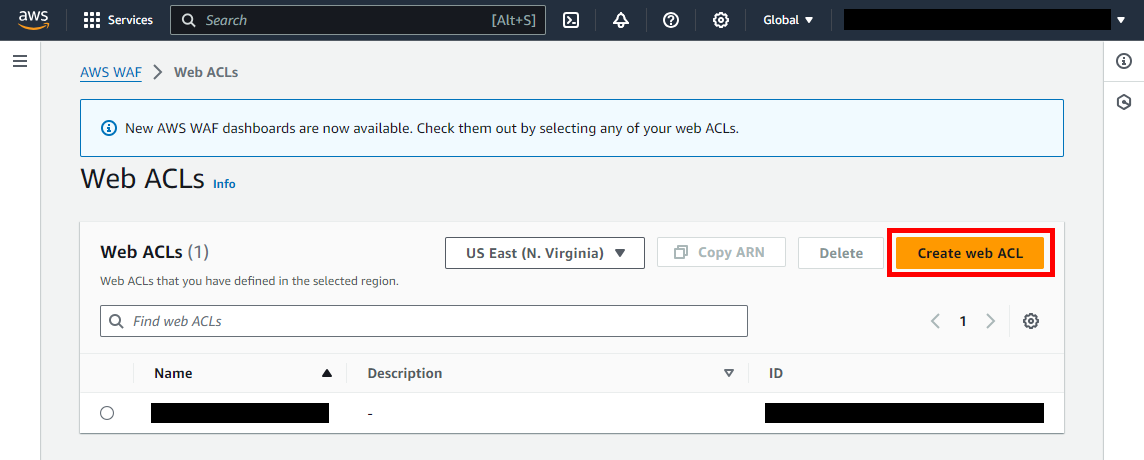Open the info panel icon on right sidebar
Screen dimensions: 1144x460
point(1124,62)
